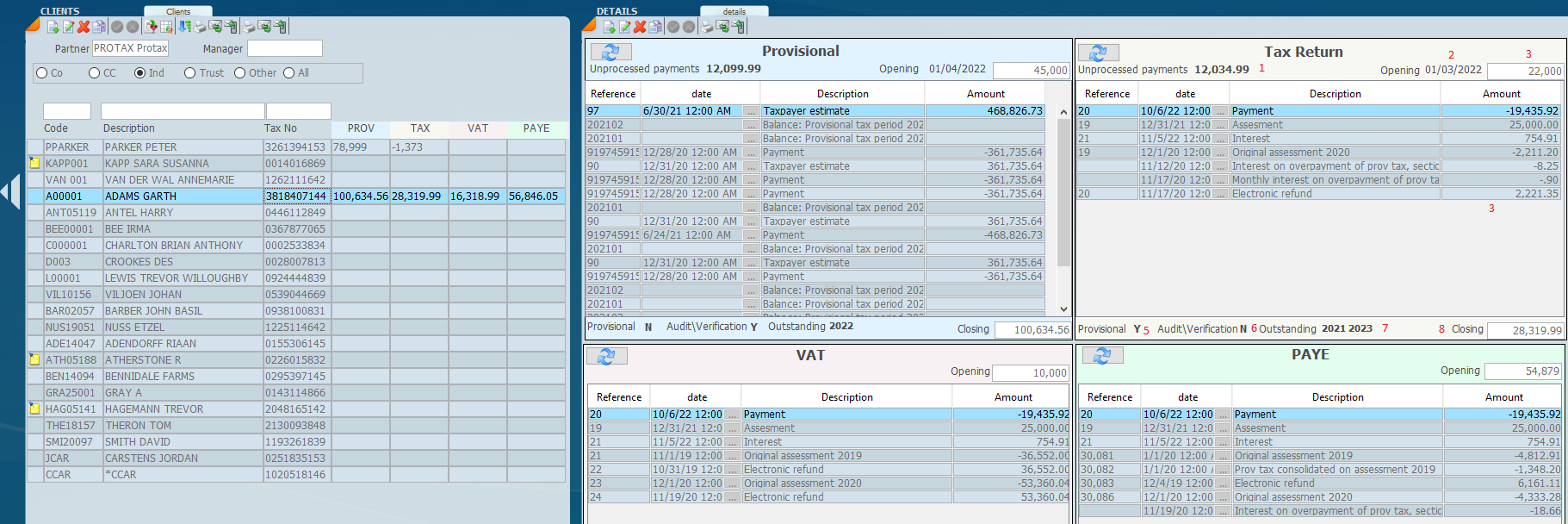Choose the All clients radio option
The image size is (1568, 524).
(289, 73)
